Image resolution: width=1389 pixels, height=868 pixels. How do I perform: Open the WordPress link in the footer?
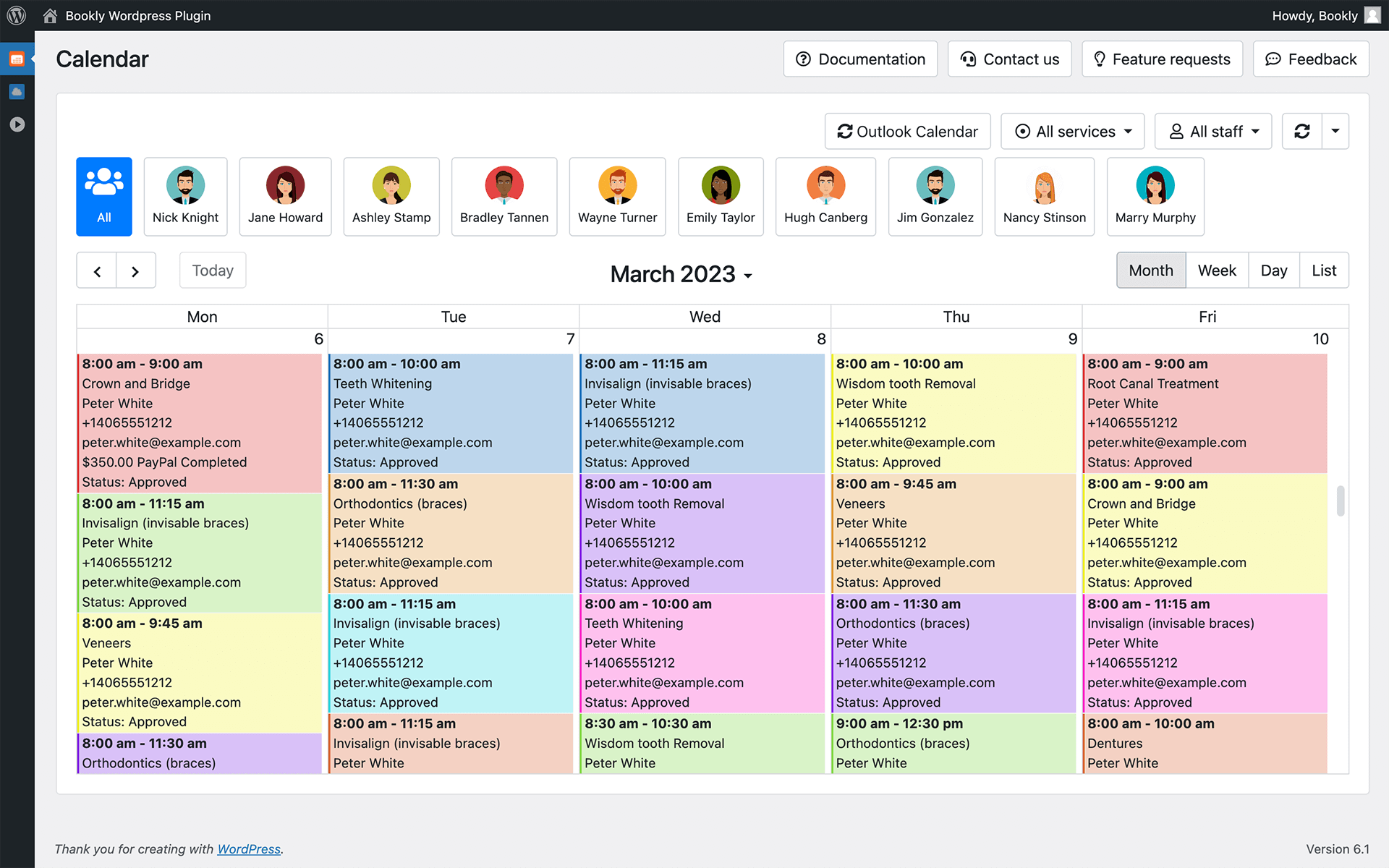(x=249, y=848)
